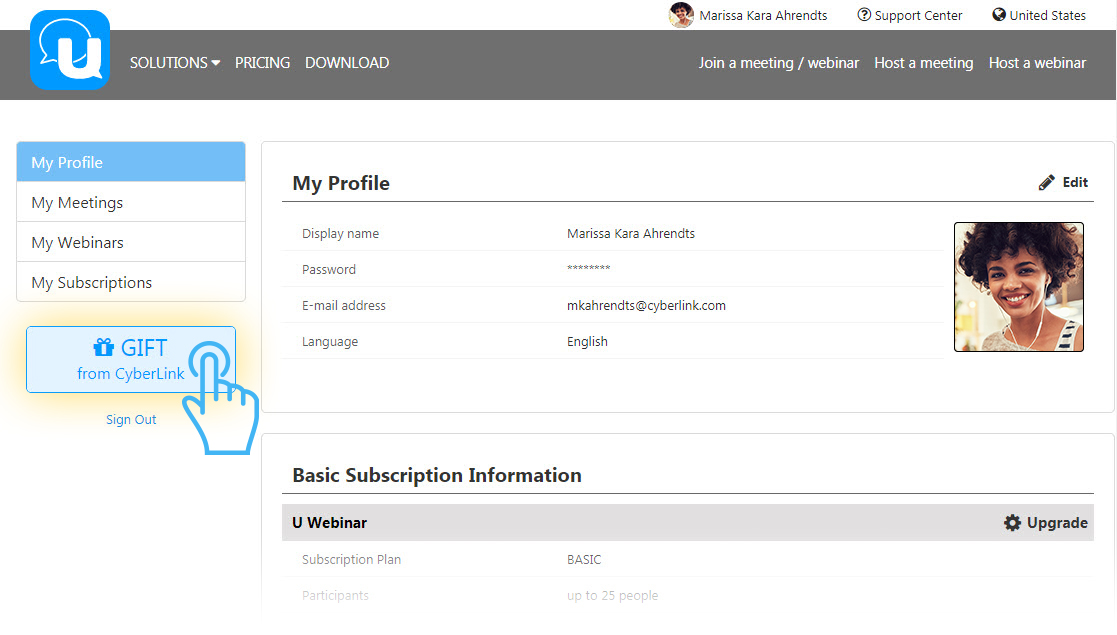Expand the SOLUTIONS dropdown menu
1117x635 pixels.
(x=175, y=63)
